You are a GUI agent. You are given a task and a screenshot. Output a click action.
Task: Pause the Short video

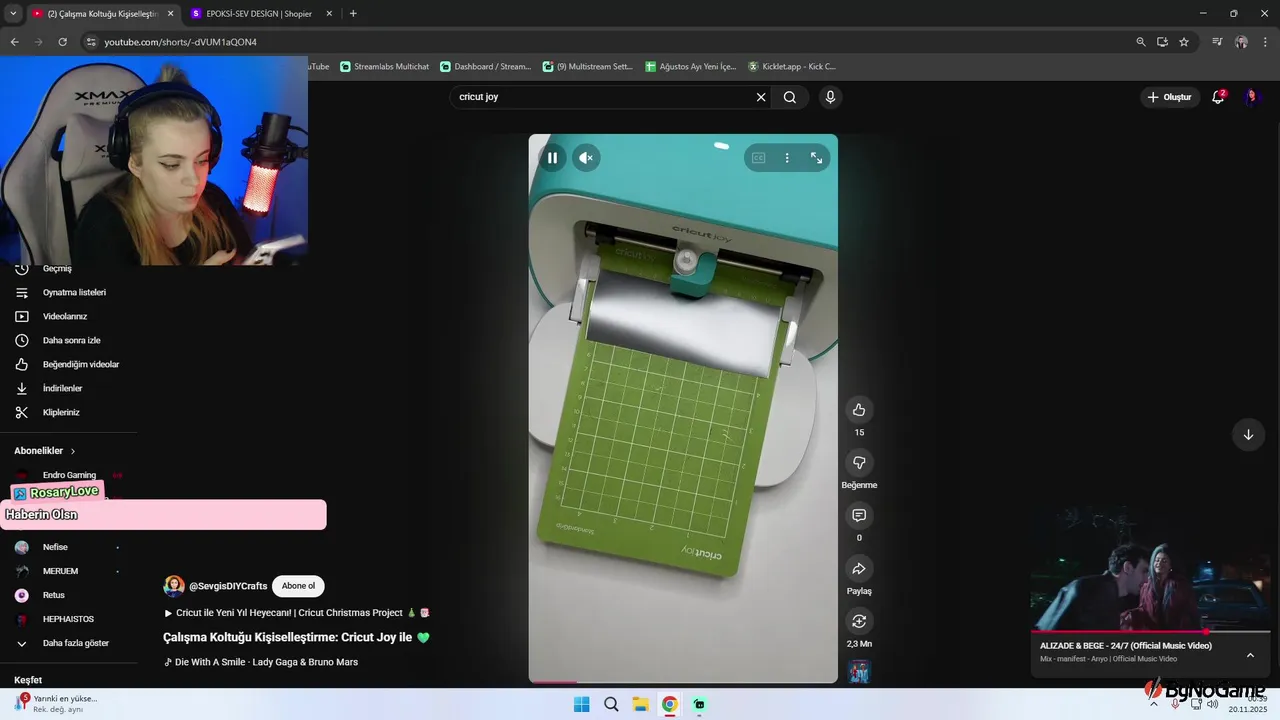[552, 157]
